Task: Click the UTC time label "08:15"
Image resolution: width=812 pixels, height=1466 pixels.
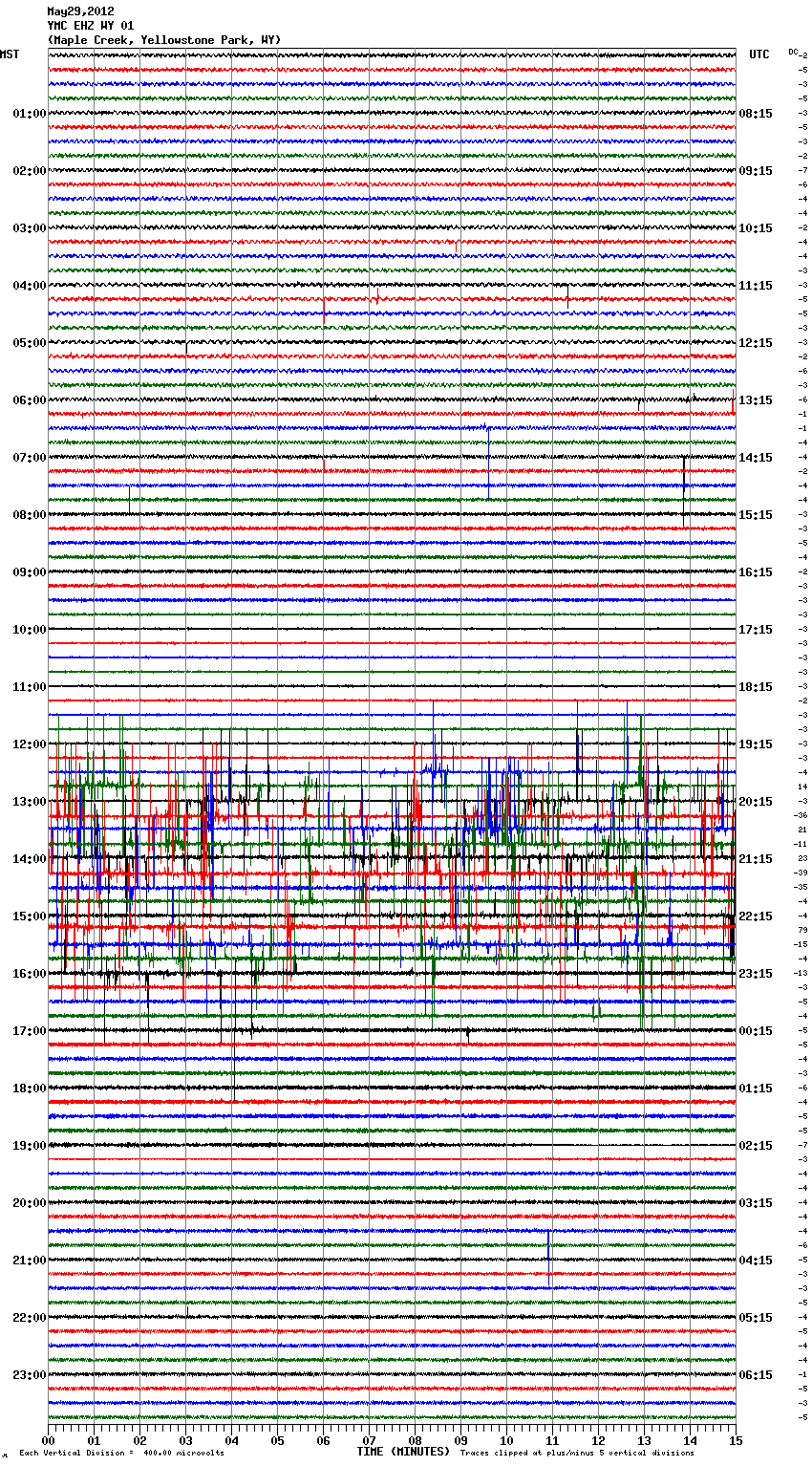Action: 756,114
